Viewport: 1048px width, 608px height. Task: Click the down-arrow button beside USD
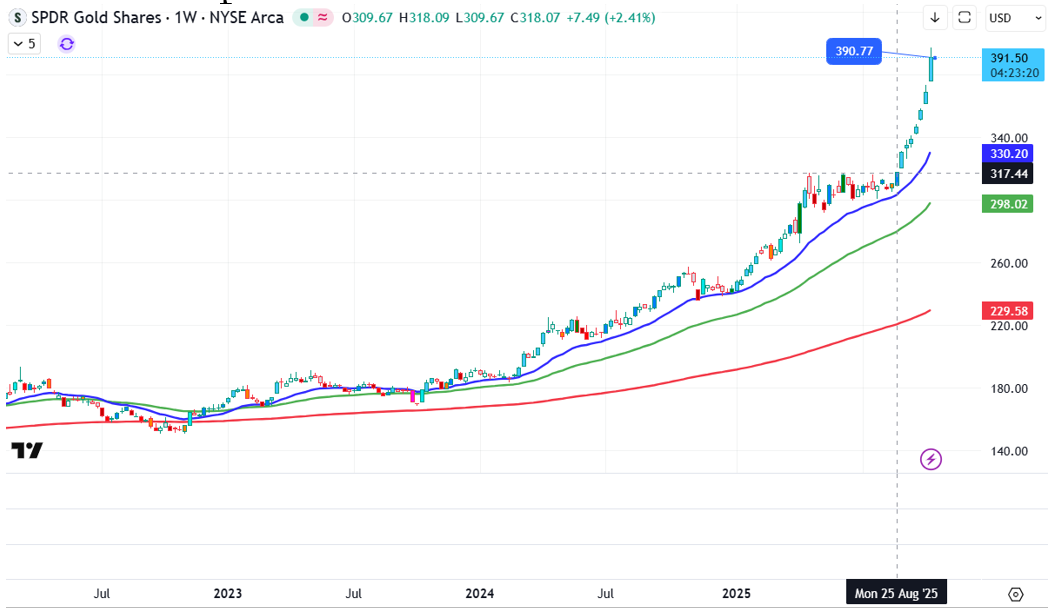click(935, 17)
